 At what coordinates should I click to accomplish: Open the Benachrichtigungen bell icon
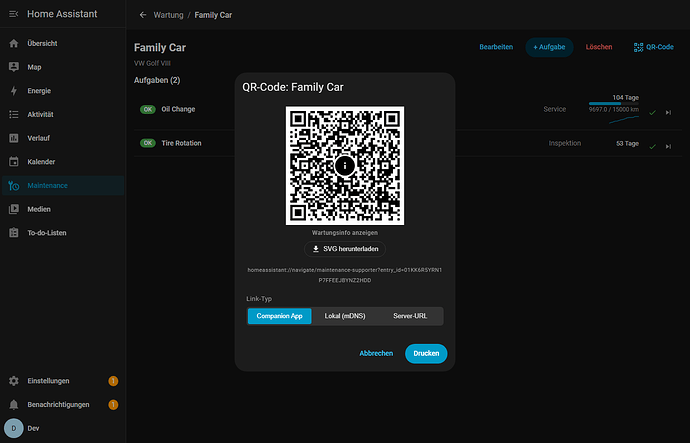pos(14,405)
